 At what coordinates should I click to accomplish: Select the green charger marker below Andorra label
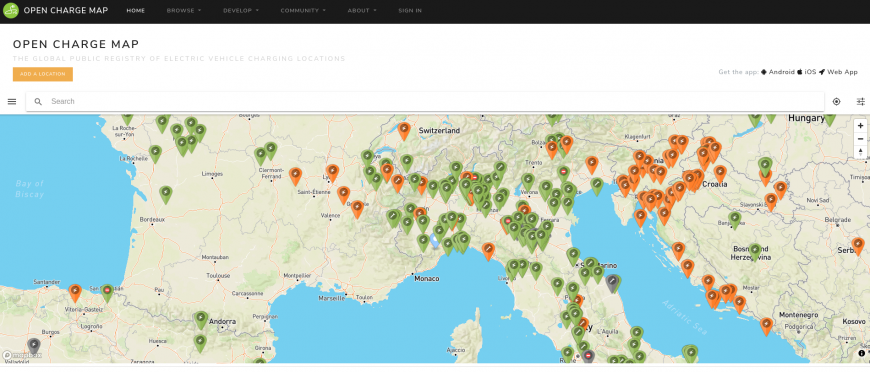(x=200, y=343)
